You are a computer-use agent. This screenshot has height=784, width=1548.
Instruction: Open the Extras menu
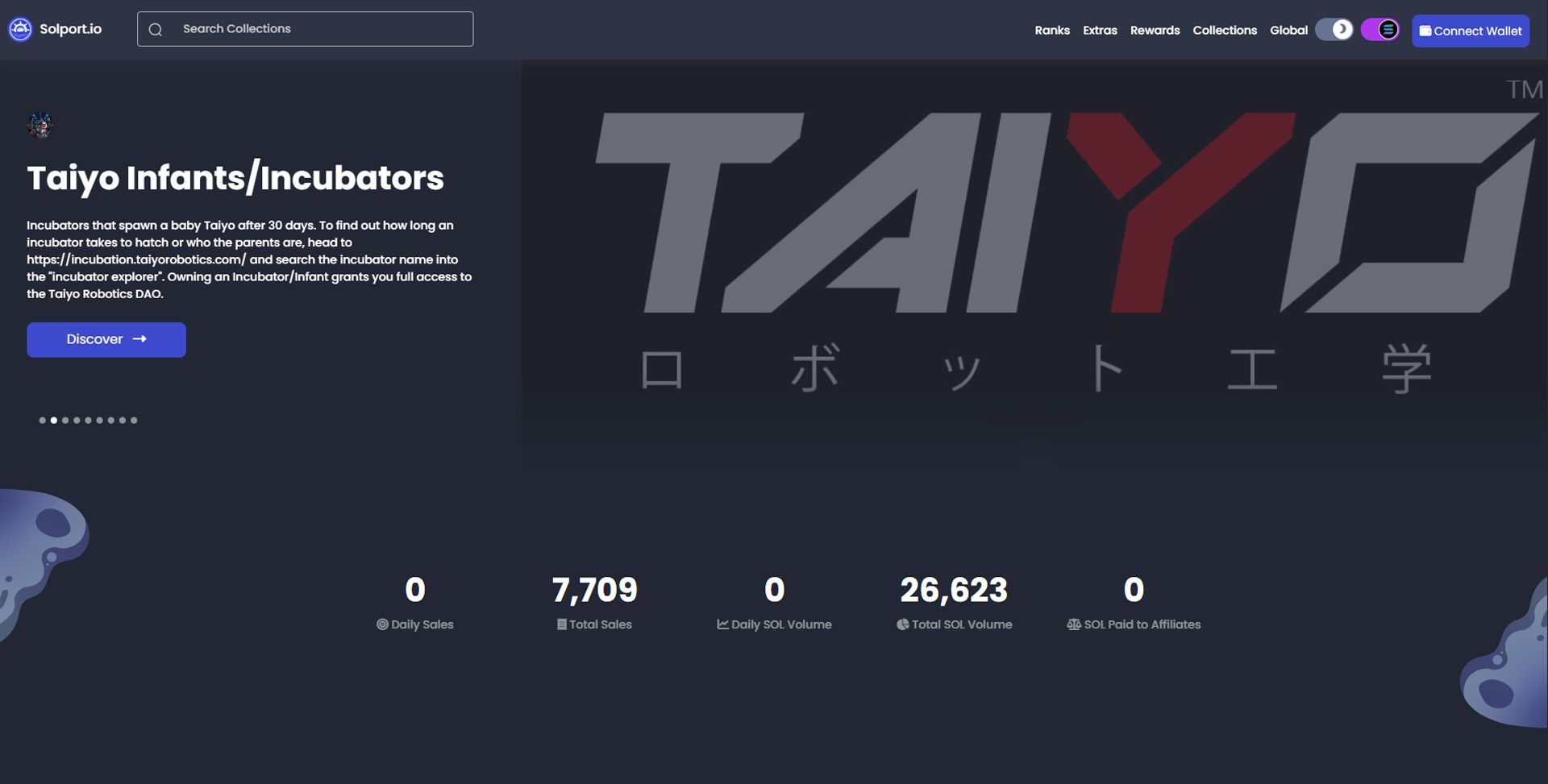tap(1100, 31)
